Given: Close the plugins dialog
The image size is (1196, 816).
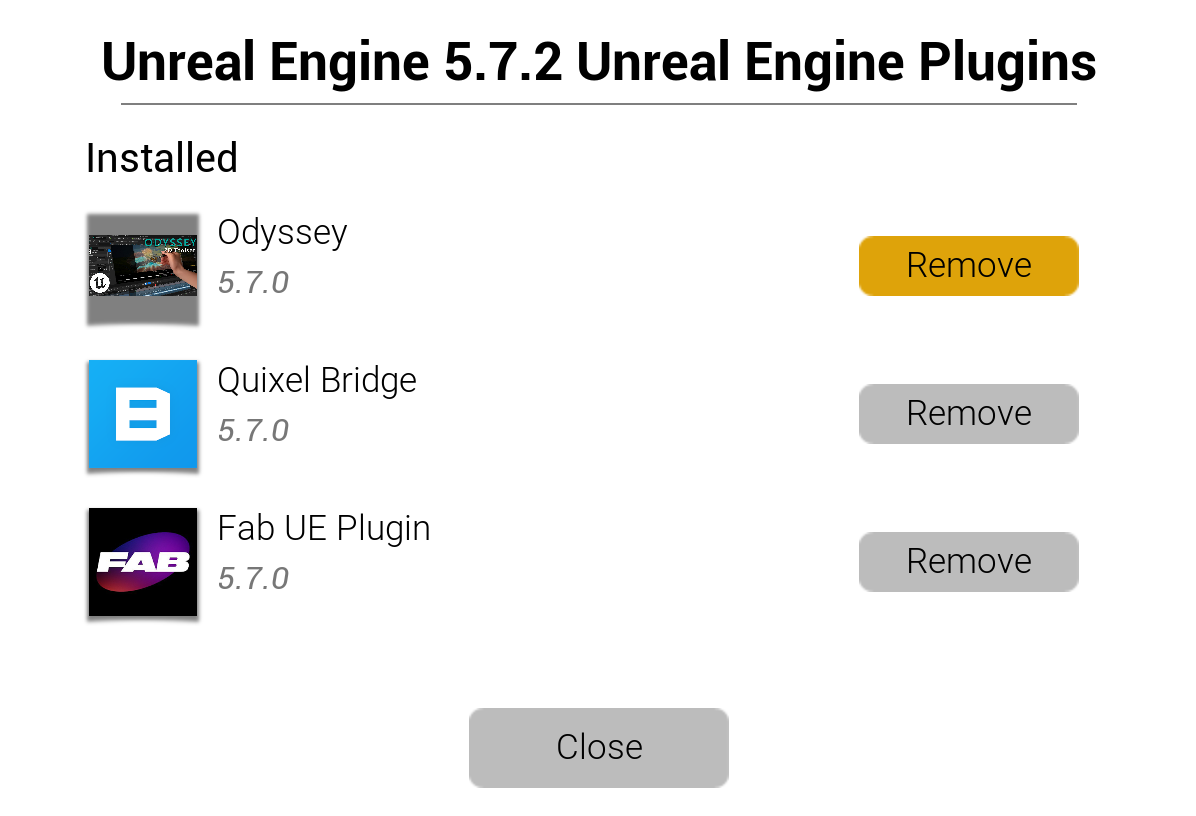Looking at the screenshot, I should [598, 748].
